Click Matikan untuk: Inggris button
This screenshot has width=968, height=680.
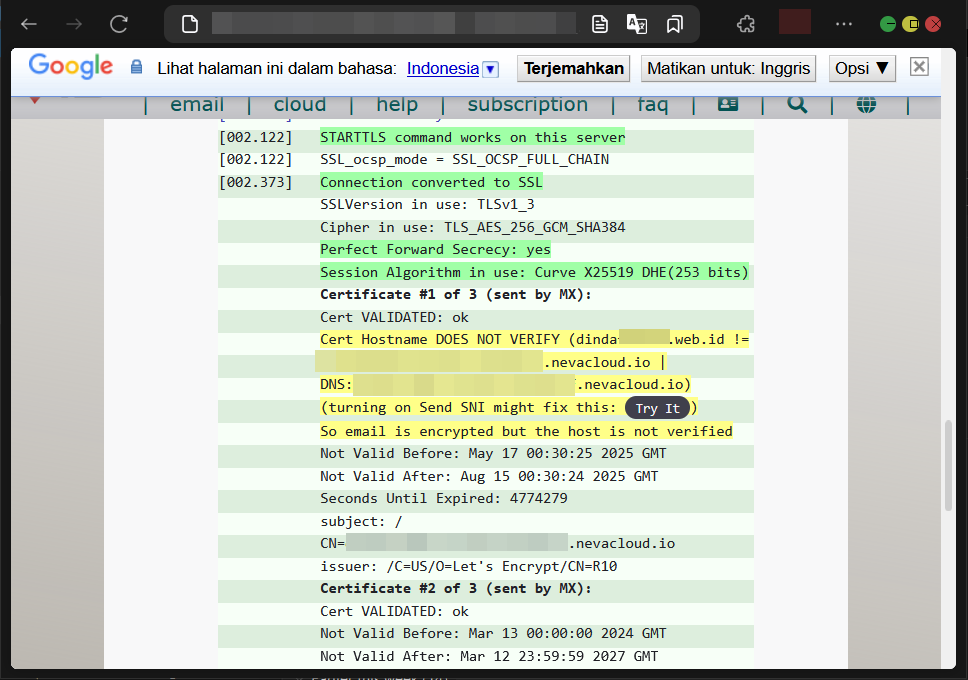(x=728, y=68)
